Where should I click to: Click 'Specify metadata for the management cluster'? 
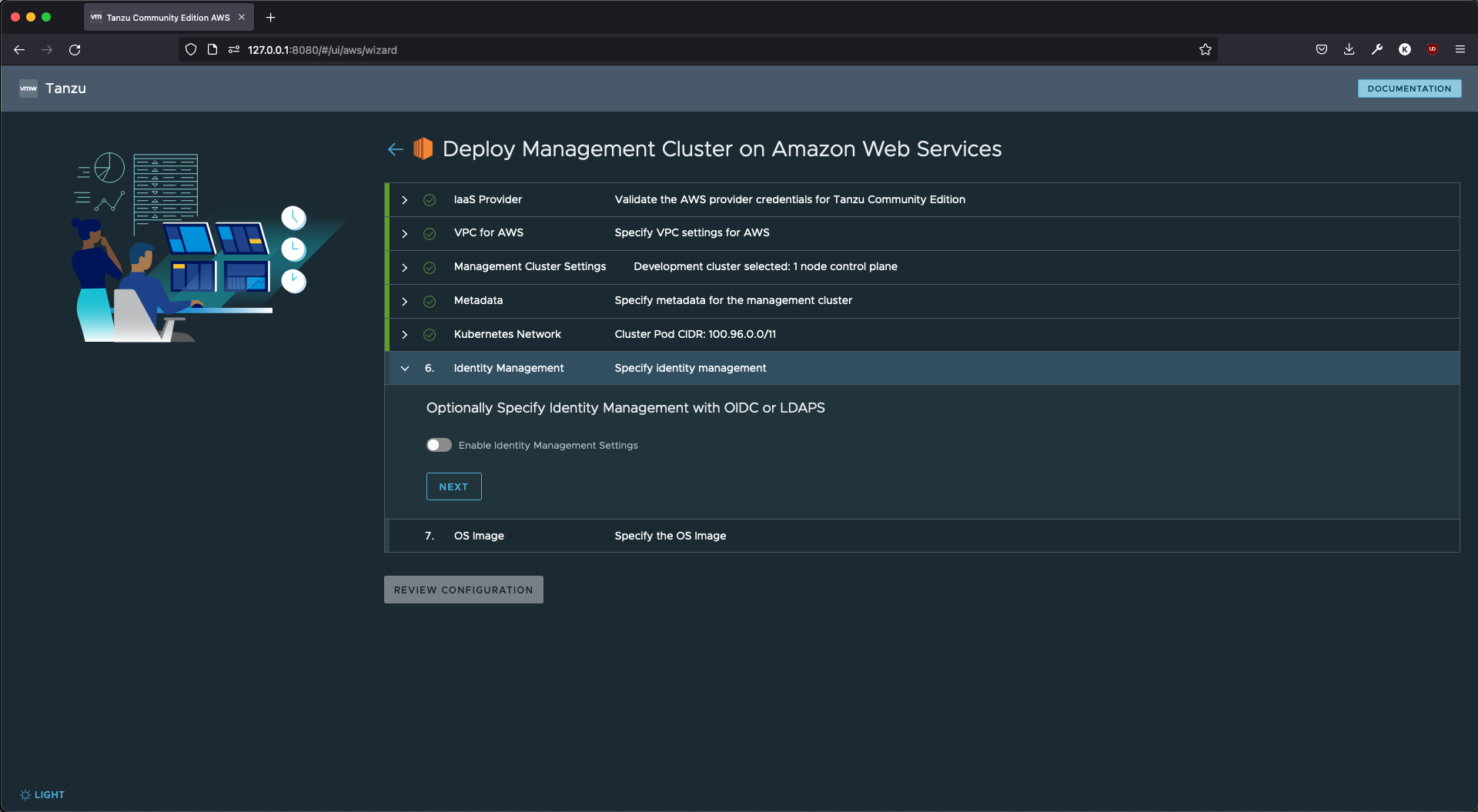pyautogui.click(x=733, y=300)
